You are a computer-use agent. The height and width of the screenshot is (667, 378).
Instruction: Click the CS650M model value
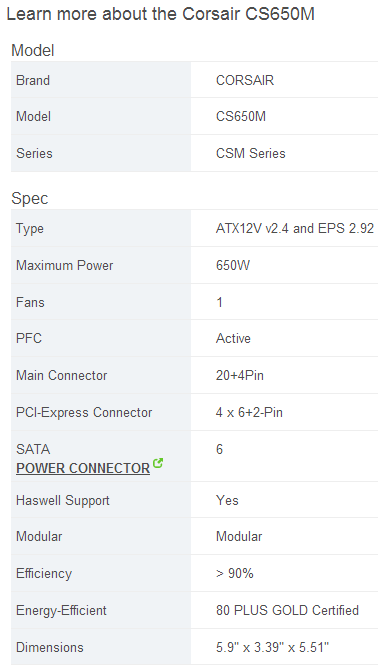coord(241,117)
